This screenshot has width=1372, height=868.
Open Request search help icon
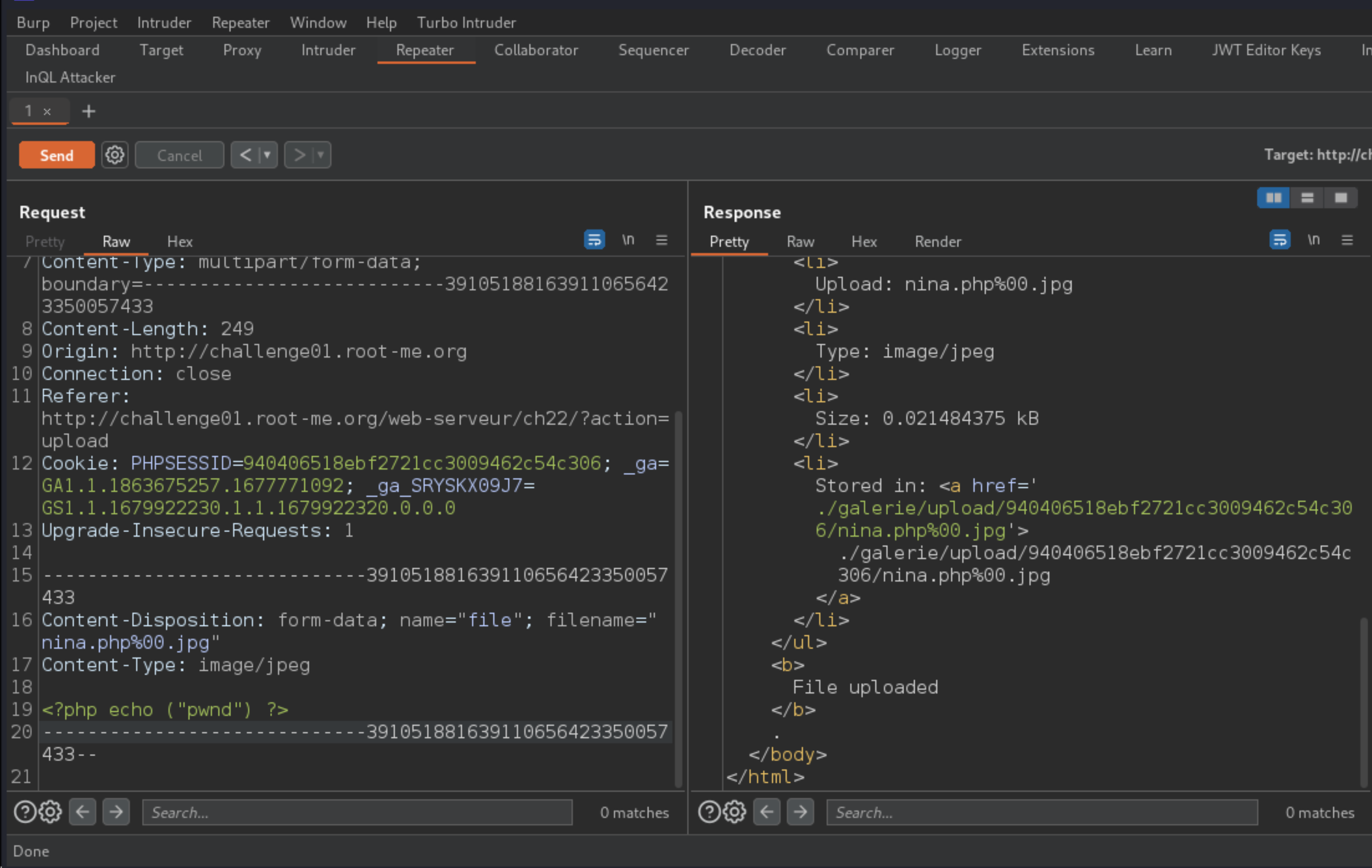tap(24, 812)
